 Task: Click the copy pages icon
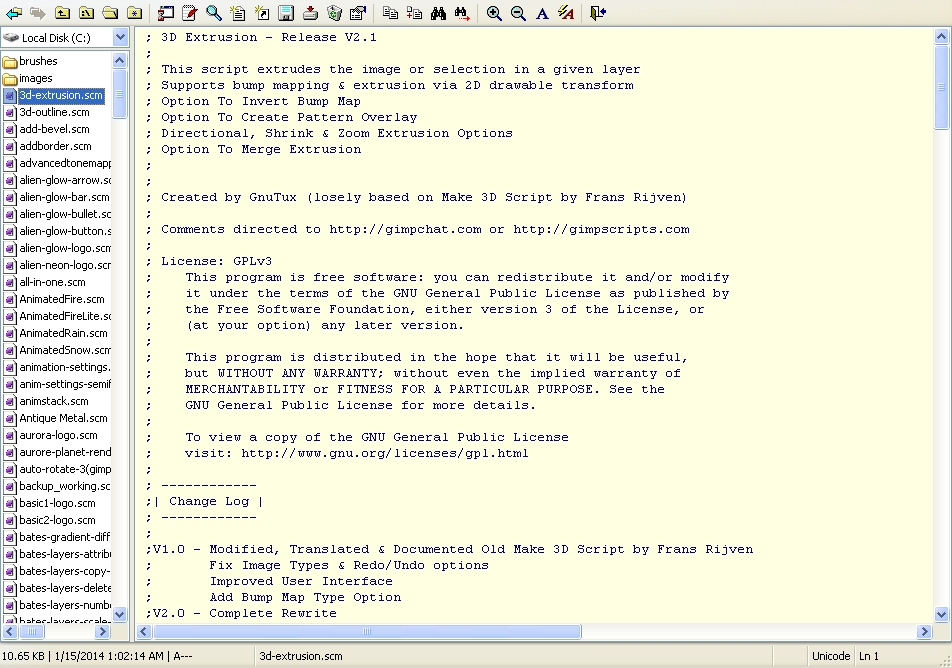click(390, 13)
